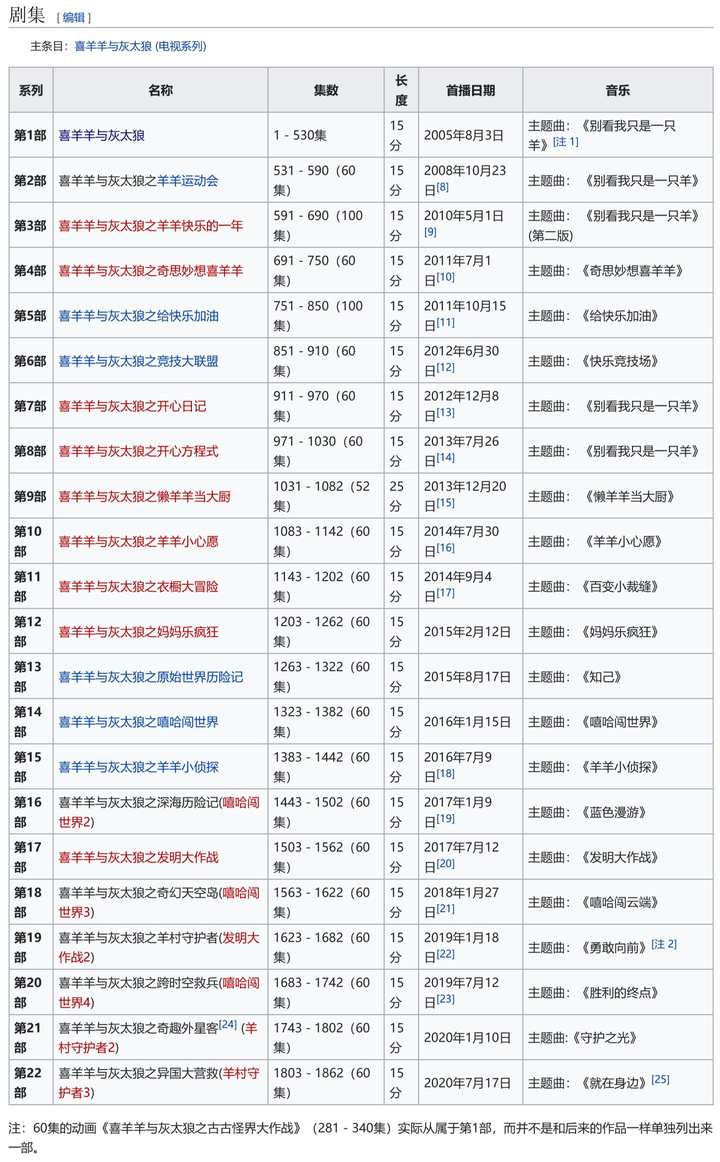
Task: Click reference [21] after 2018年1月27日
Action: 445,909
